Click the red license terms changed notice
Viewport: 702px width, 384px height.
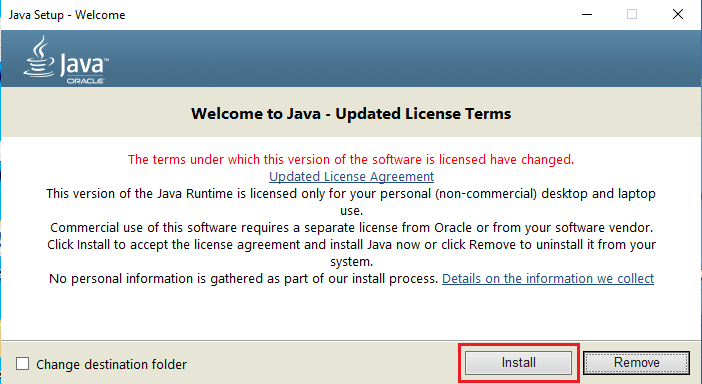(x=351, y=159)
